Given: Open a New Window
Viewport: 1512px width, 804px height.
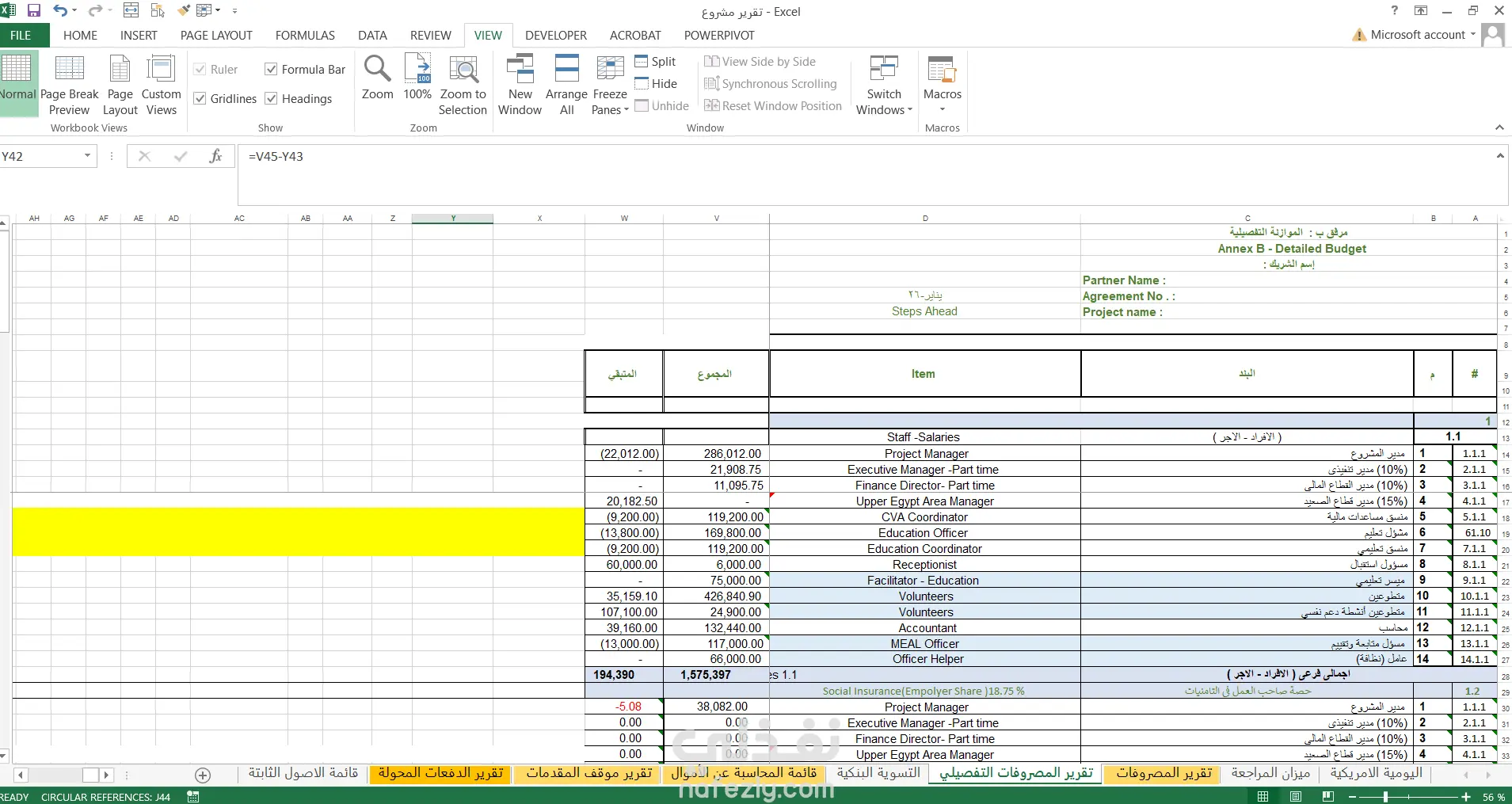Looking at the screenshot, I should [520, 85].
